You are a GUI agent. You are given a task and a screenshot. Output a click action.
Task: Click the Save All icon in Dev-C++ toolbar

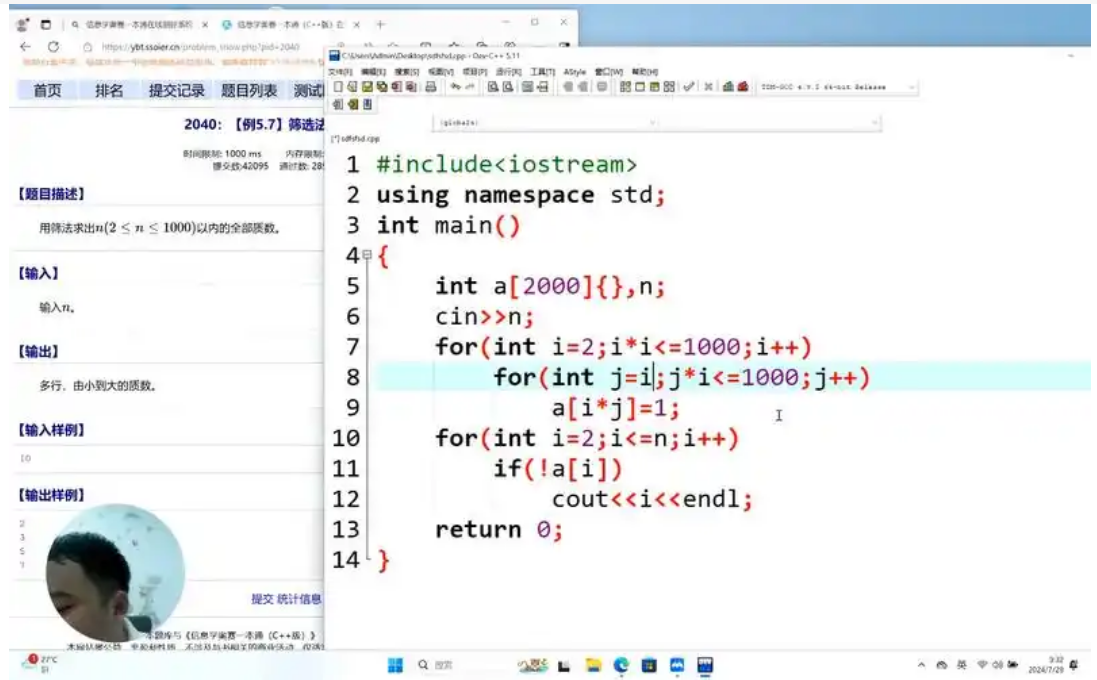tap(382, 87)
